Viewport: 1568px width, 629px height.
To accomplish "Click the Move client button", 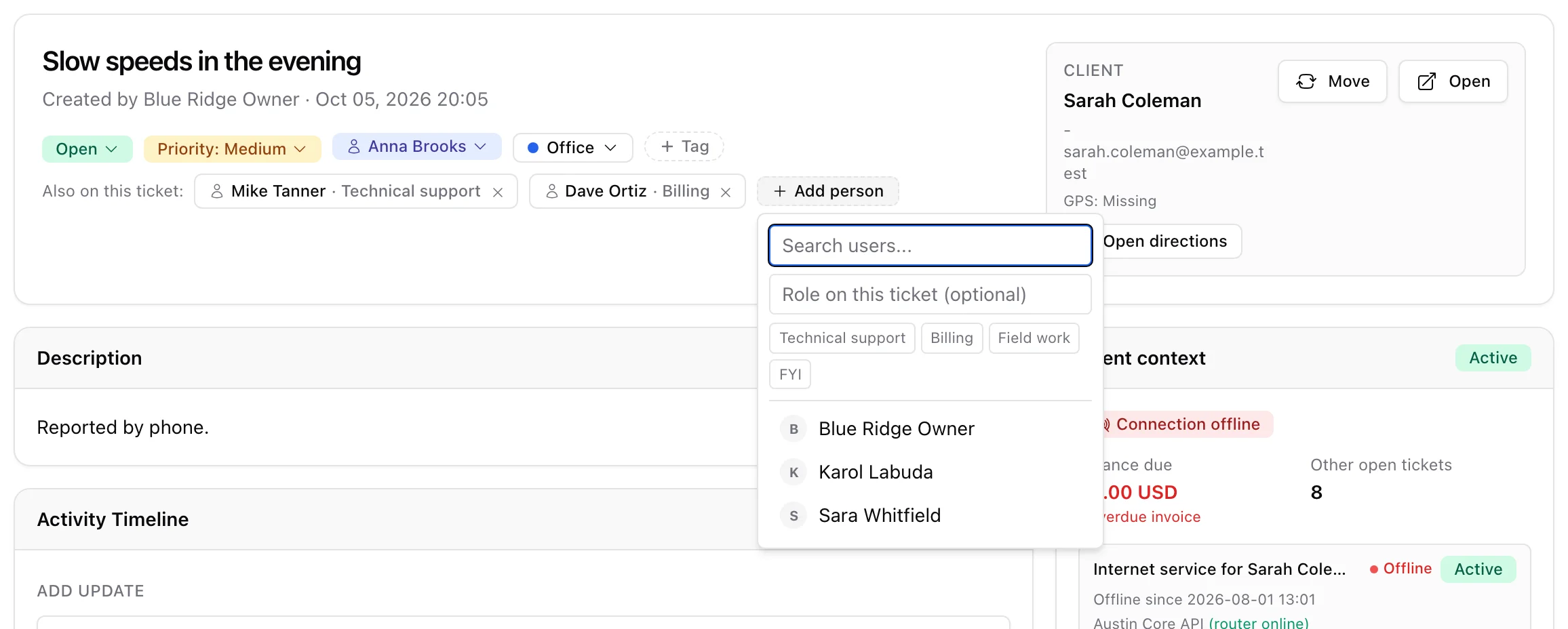I will tap(1332, 81).
